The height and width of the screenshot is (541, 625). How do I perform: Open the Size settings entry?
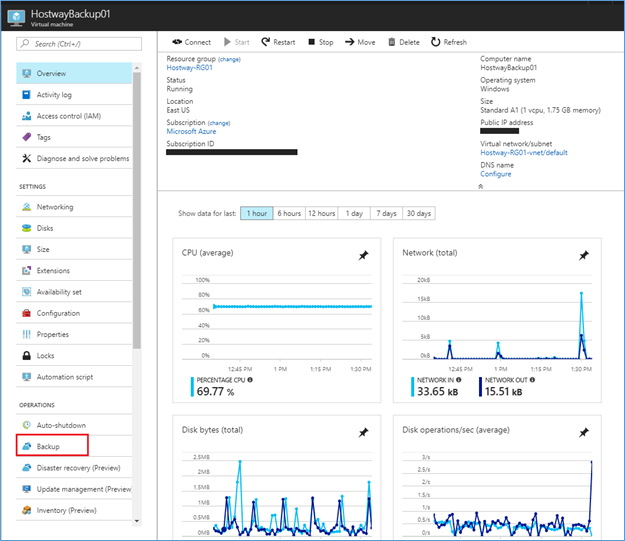click(74, 249)
